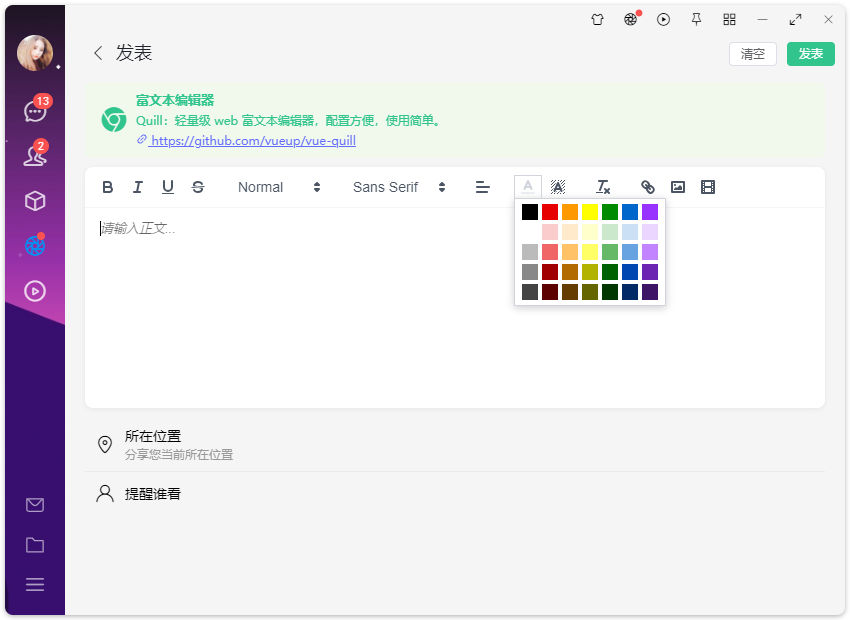The image size is (850, 620).
Task: Toggle bold formatting in the editor toolbar
Action: [x=108, y=187]
